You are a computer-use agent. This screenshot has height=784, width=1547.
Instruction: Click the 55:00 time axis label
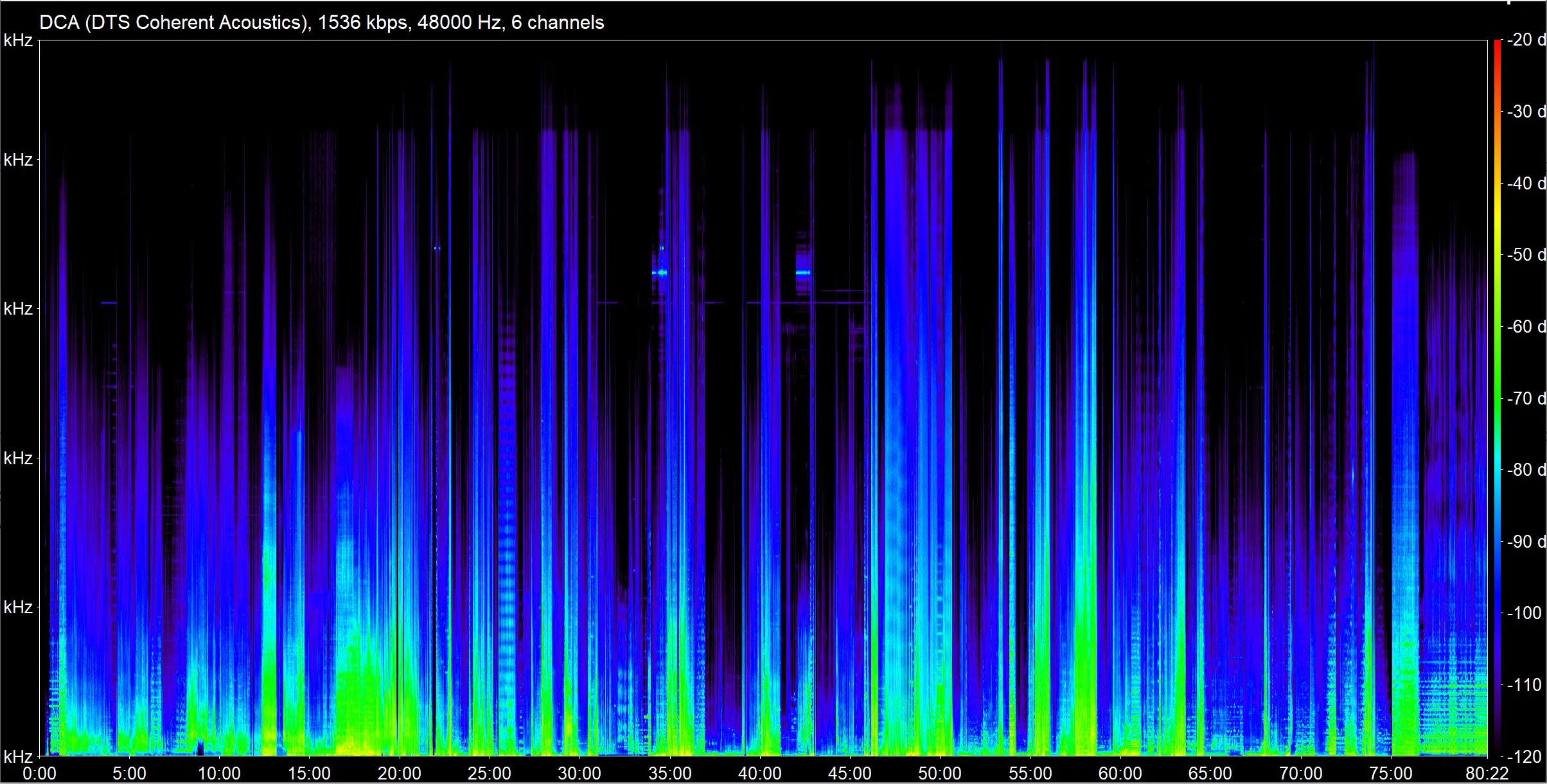point(1030,773)
